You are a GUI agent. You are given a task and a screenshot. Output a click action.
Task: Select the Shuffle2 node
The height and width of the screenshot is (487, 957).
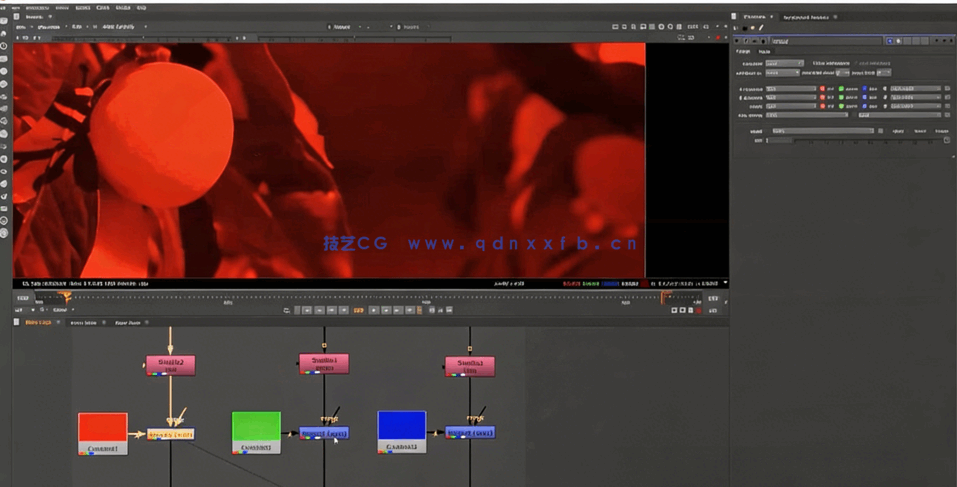coord(170,365)
